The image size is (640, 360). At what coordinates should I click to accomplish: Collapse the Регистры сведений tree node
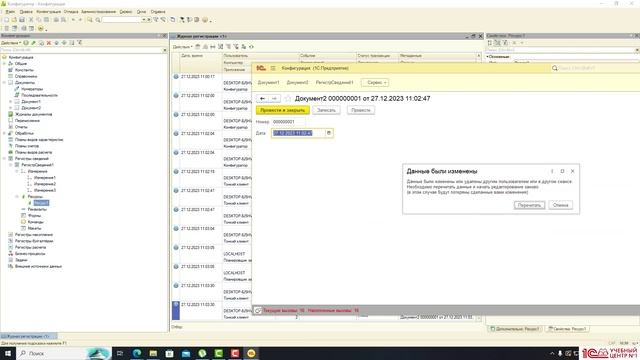pos(4,159)
